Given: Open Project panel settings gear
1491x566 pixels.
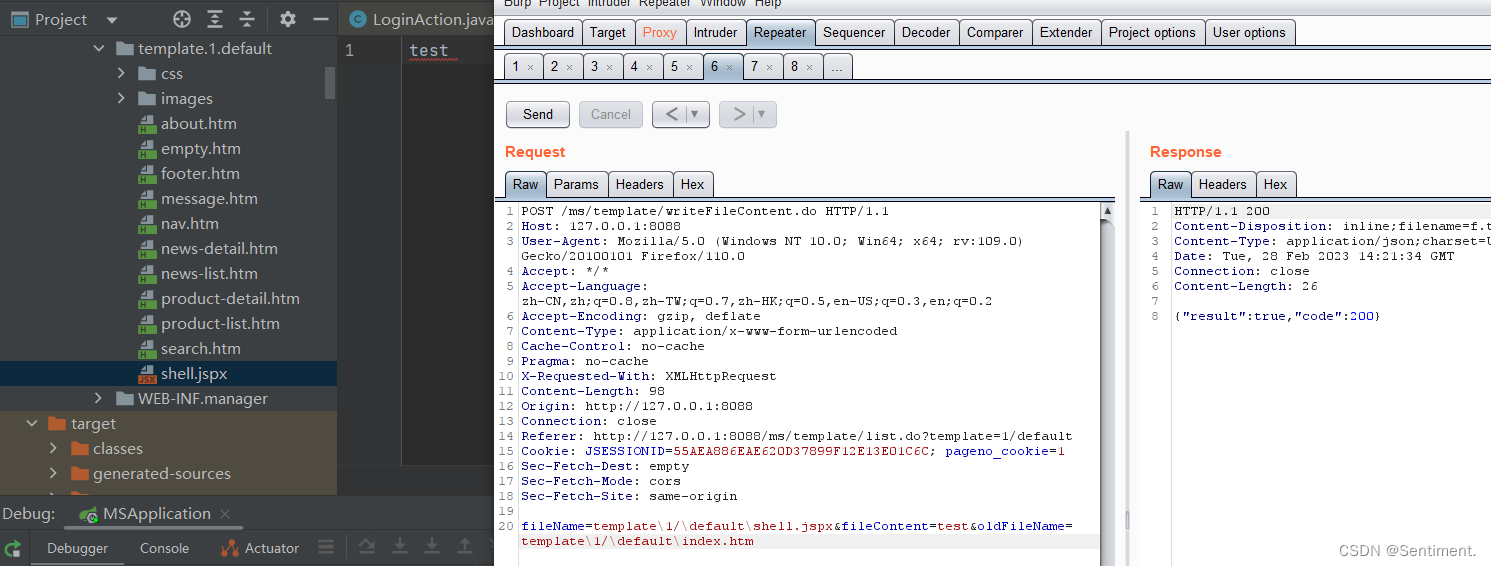Looking at the screenshot, I should click(288, 19).
